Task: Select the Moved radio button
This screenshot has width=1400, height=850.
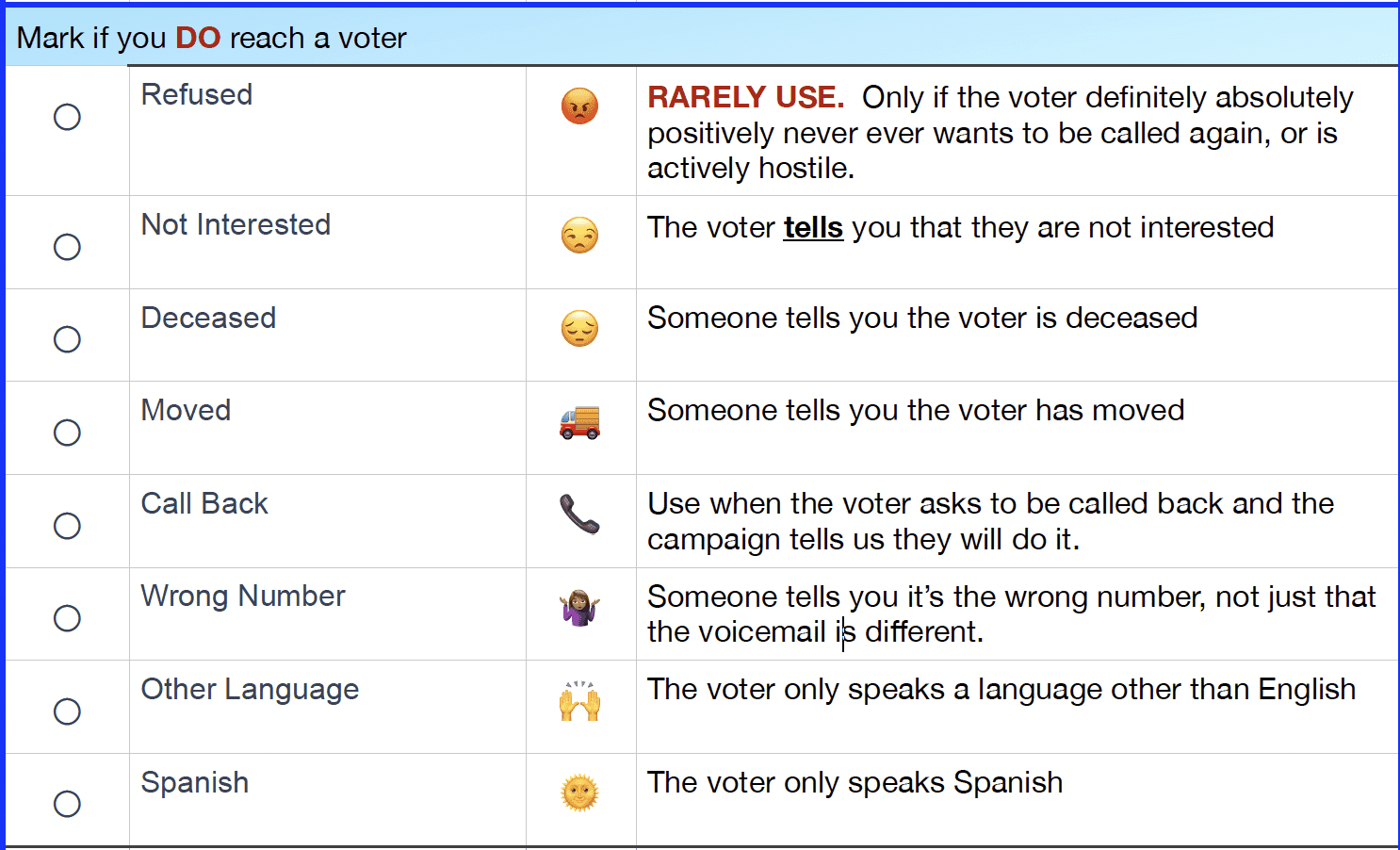Action: (x=67, y=433)
